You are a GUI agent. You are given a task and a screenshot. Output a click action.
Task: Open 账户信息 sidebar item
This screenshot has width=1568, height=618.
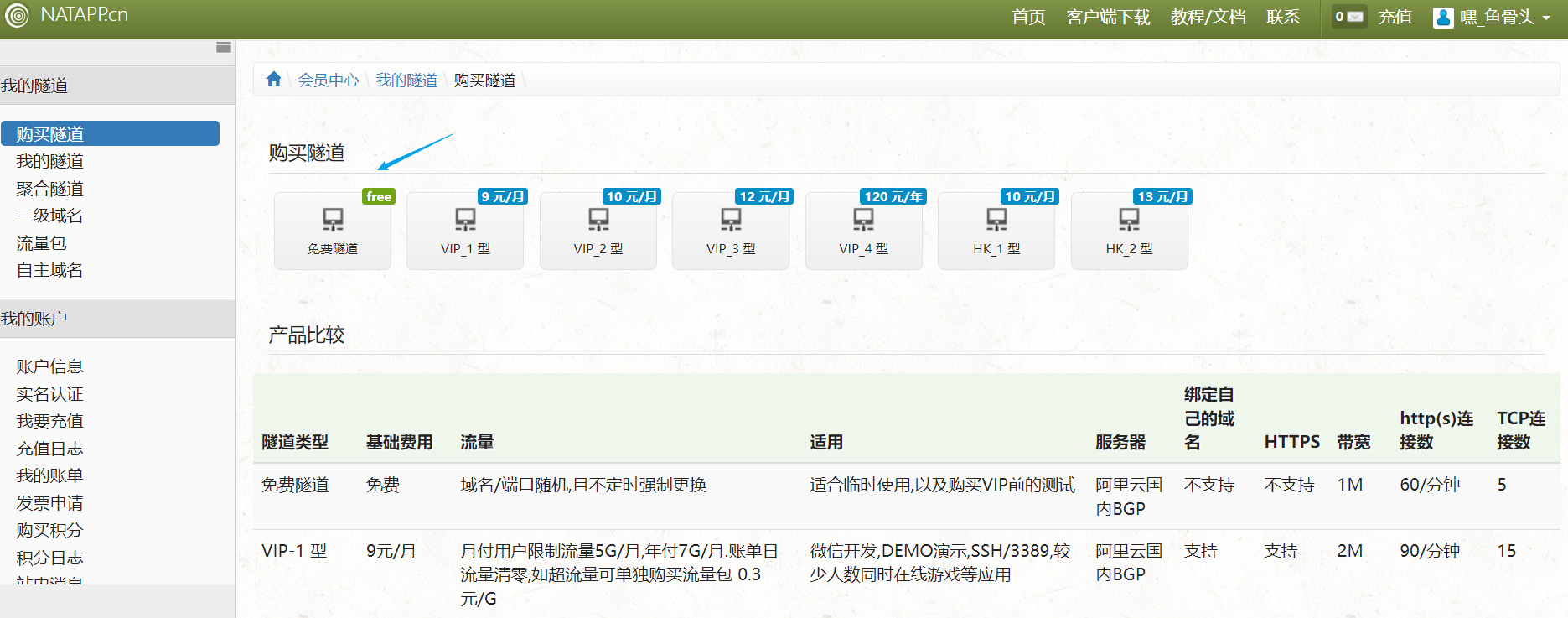click(x=49, y=366)
